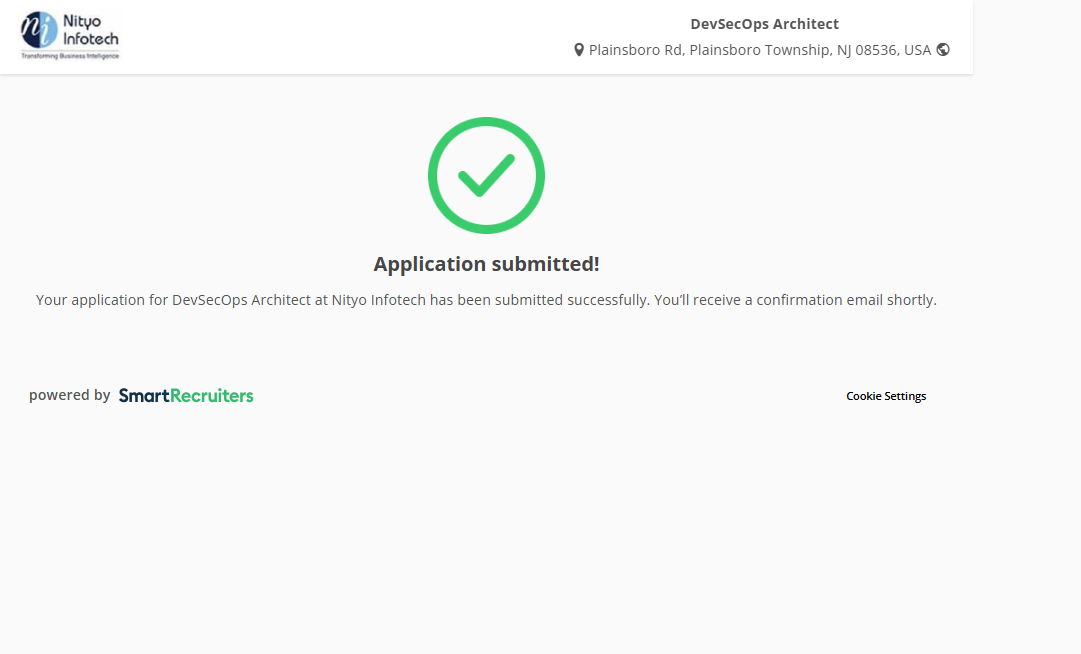Click the green 'Recruiters' part of logo
The width and height of the screenshot is (1081, 654).
[x=212, y=395]
